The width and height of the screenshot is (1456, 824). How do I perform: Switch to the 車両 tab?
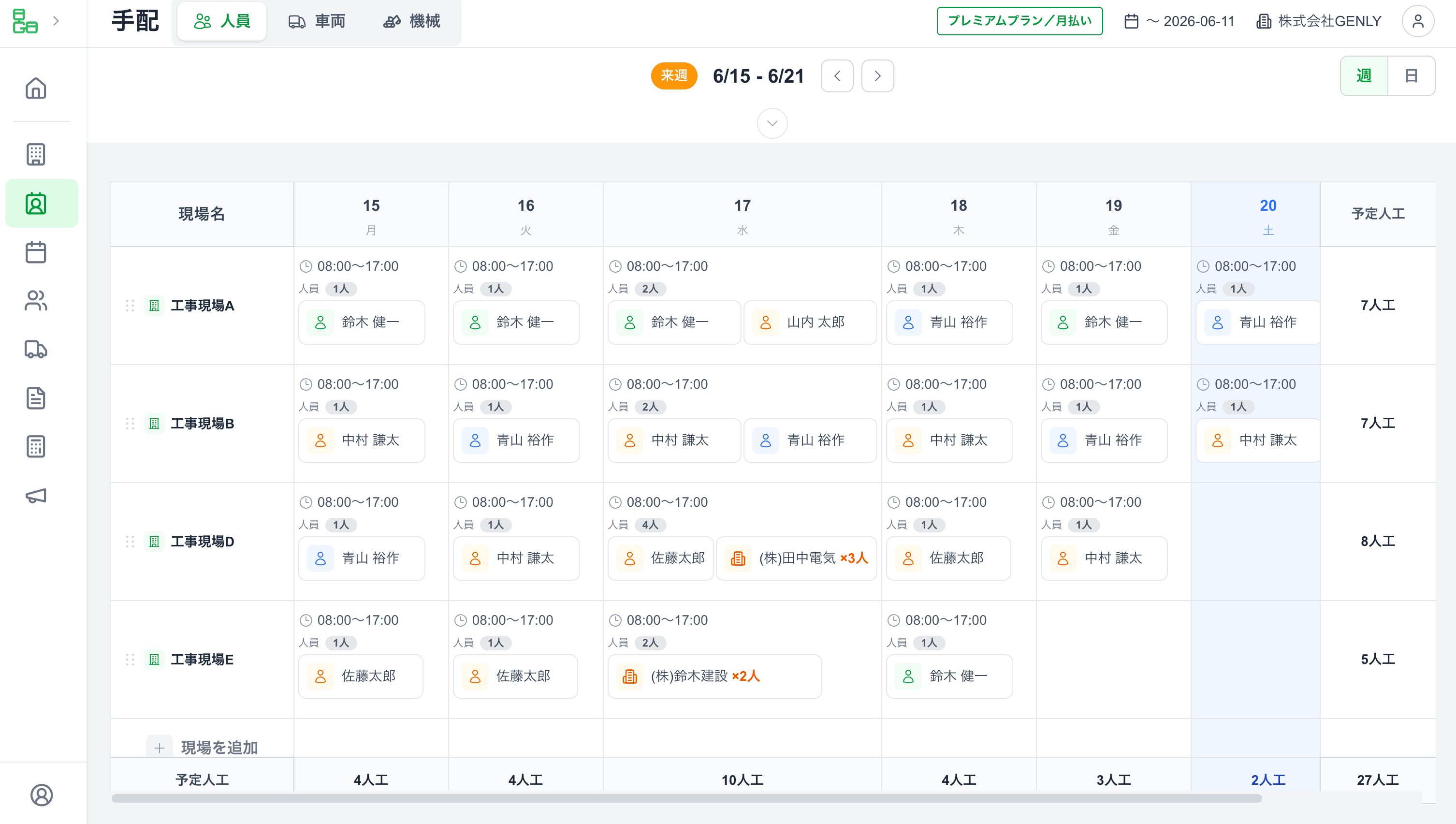[x=317, y=21]
